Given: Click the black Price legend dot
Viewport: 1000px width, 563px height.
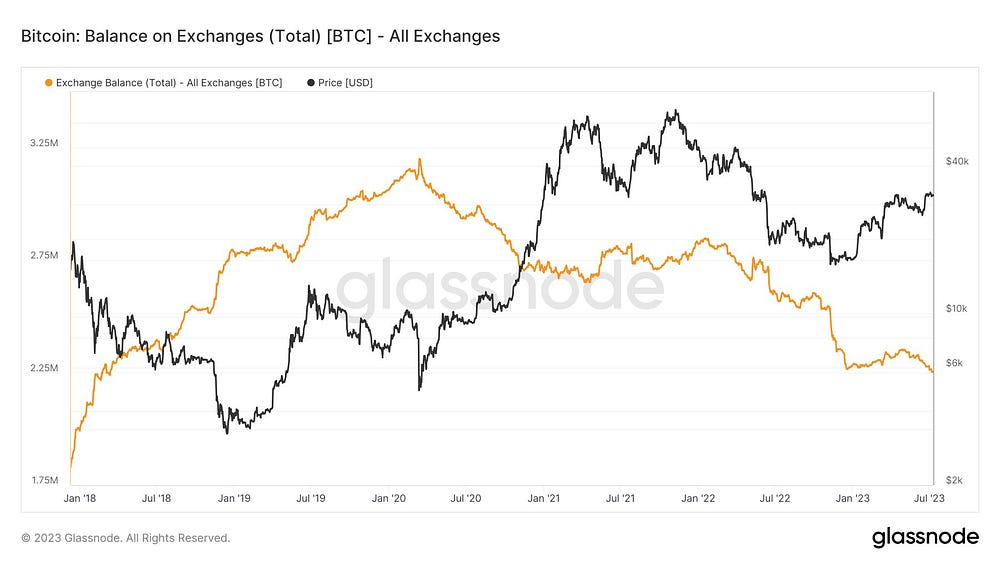Looking at the screenshot, I should click(x=311, y=83).
